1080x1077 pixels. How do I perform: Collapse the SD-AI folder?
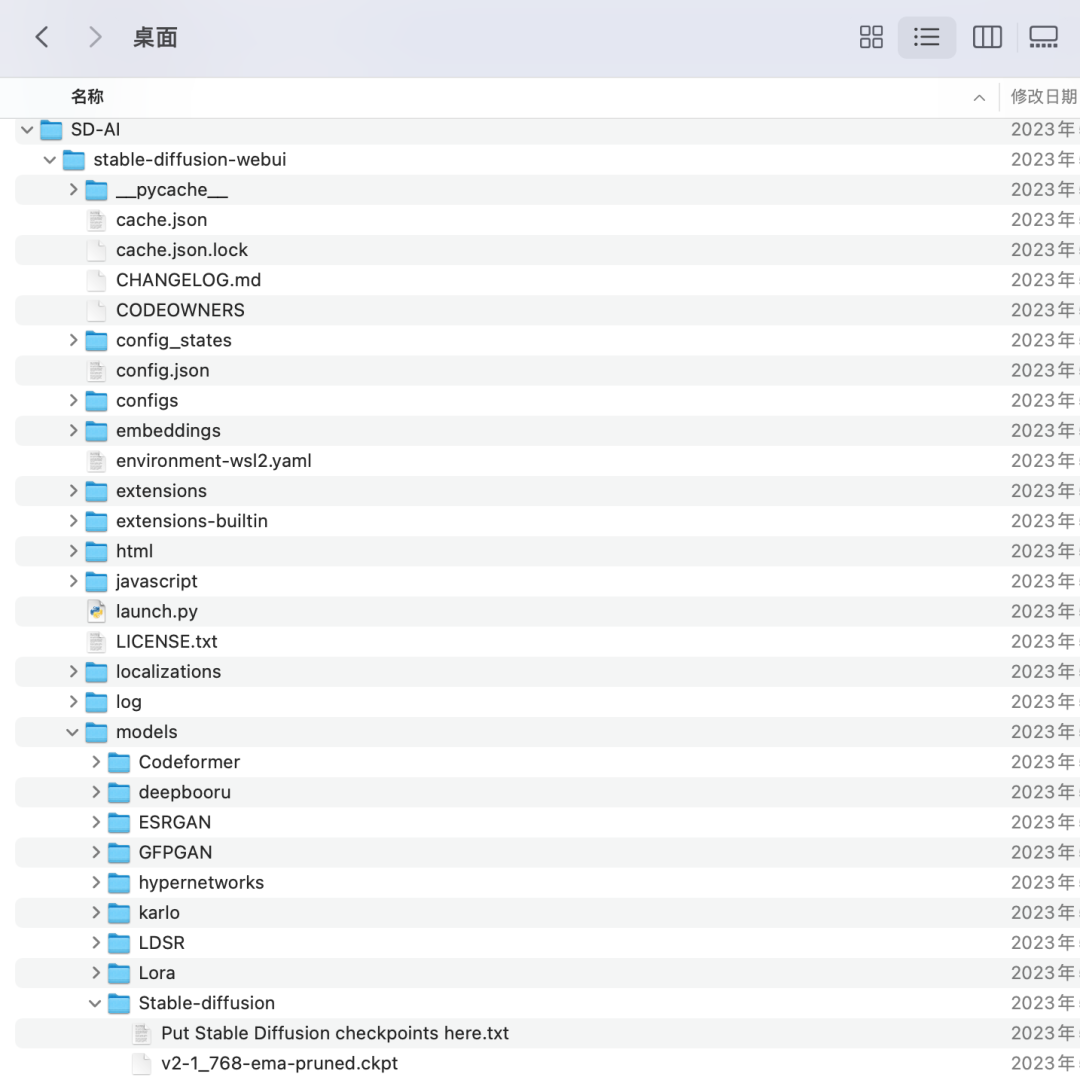(x=28, y=129)
